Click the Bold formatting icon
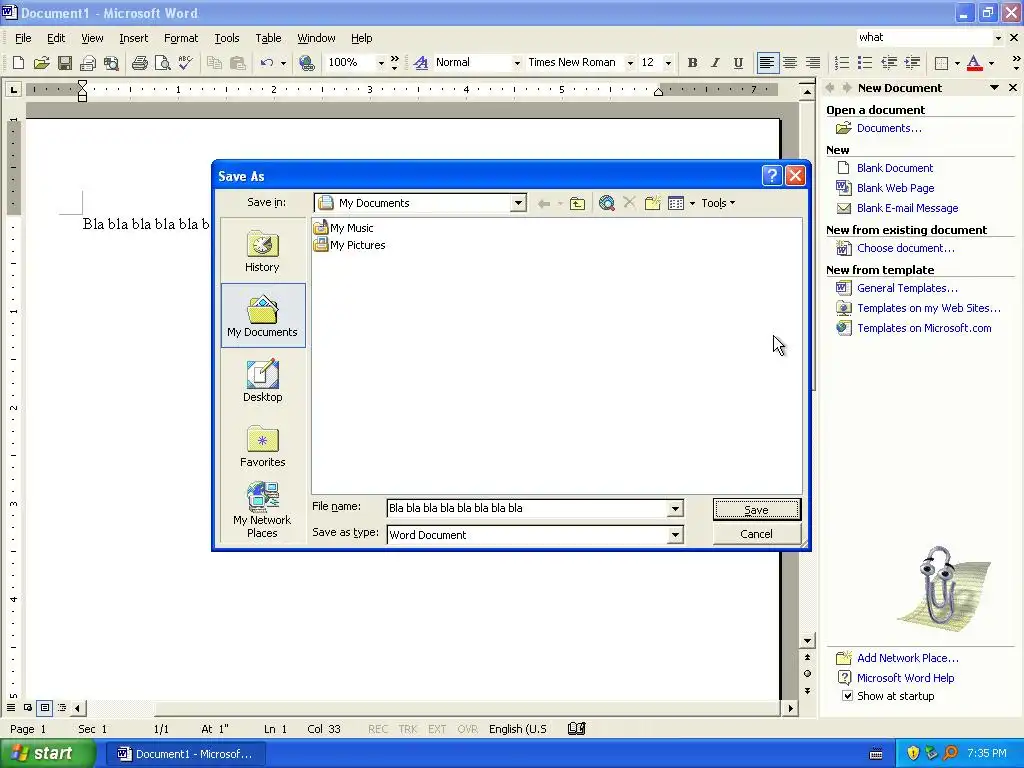This screenshot has height=768, width=1024. click(x=692, y=63)
